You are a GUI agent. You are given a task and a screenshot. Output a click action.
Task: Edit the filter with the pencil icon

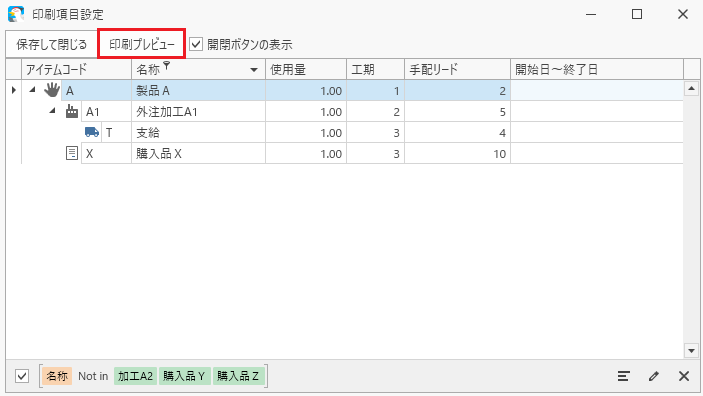[x=654, y=376]
